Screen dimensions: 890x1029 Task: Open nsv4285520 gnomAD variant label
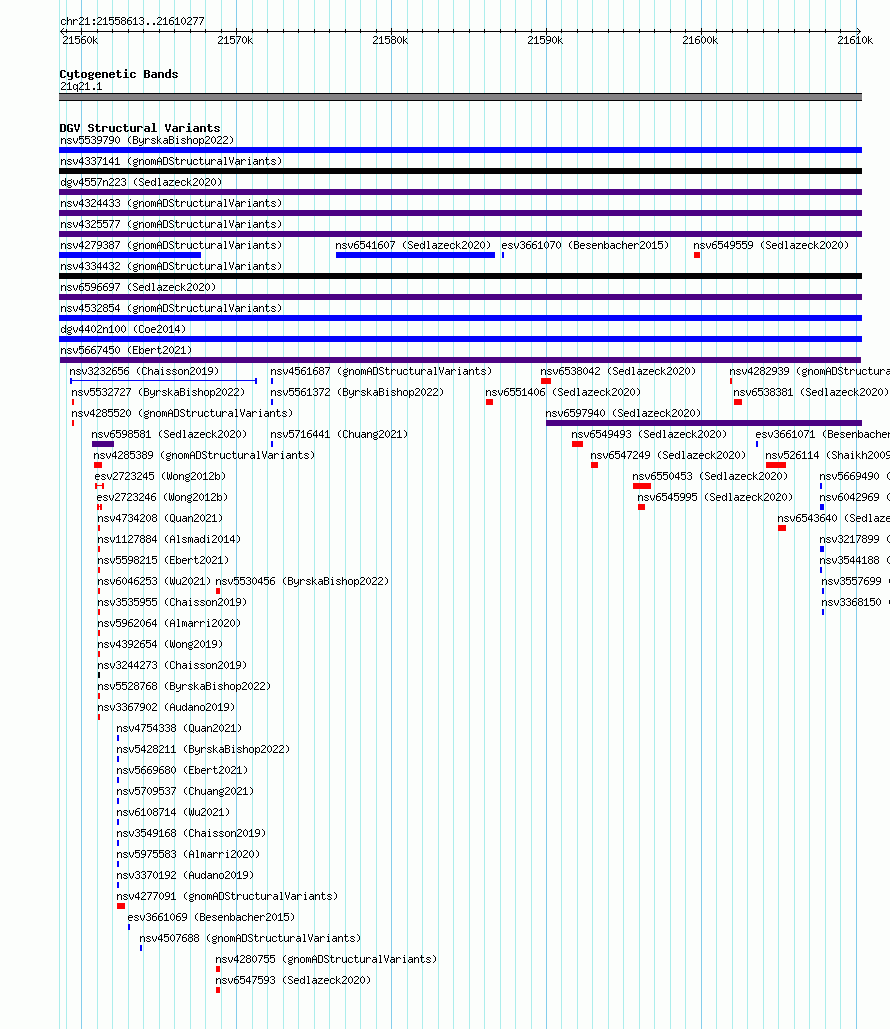pos(182,413)
